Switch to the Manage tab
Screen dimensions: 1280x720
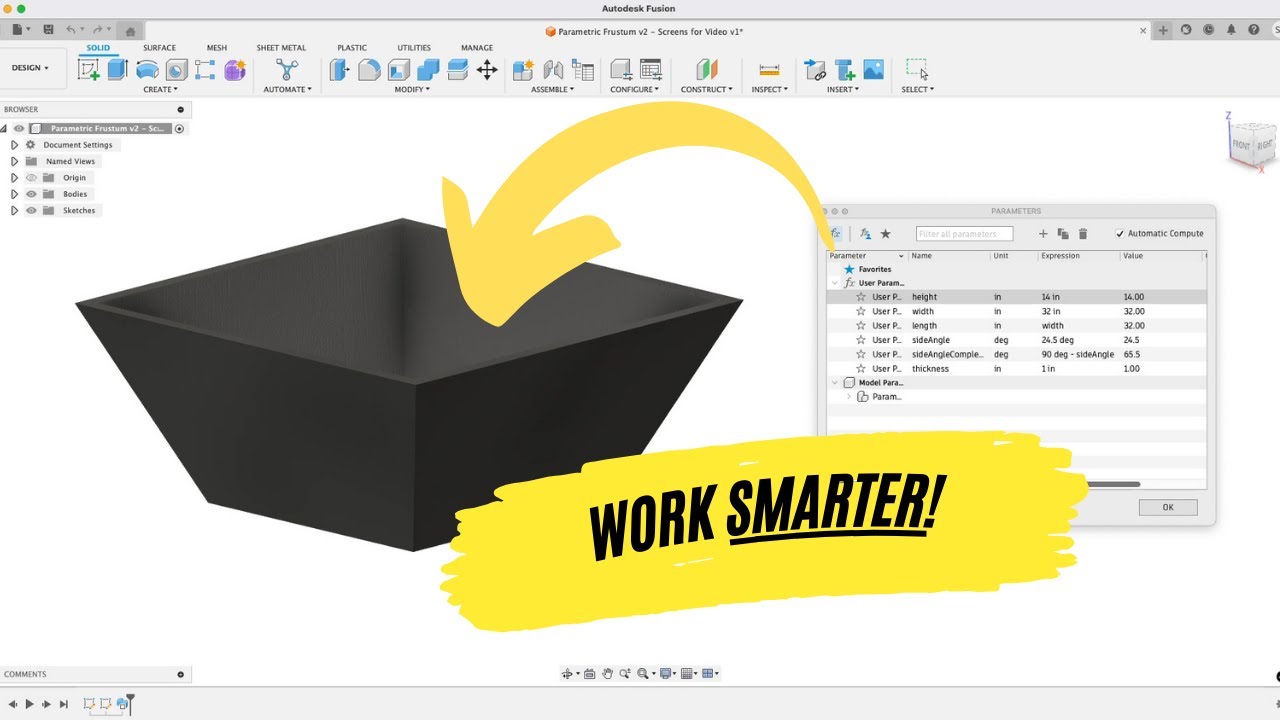pyautogui.click(x=477, y=48)
